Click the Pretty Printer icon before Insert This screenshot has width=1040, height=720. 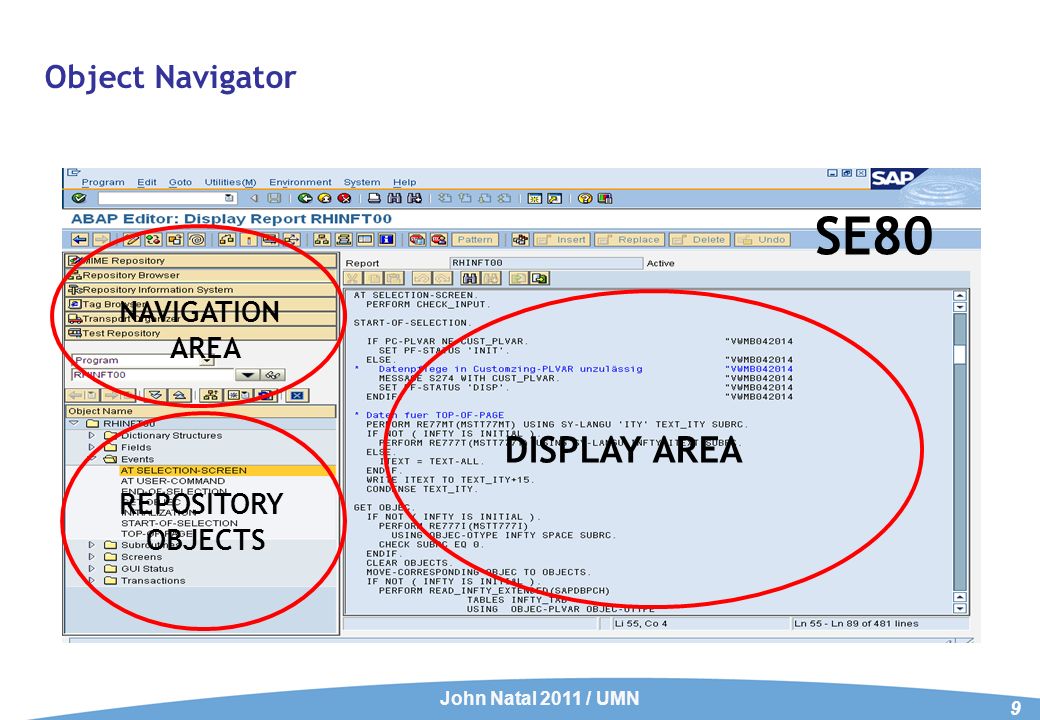pos(521,239)
